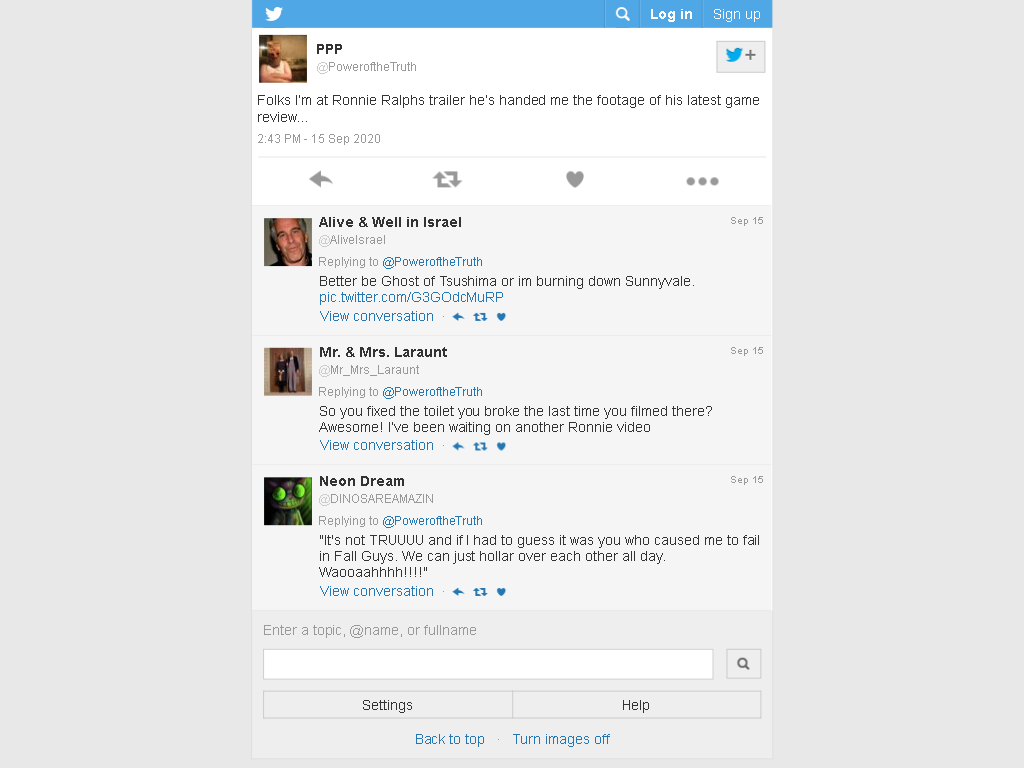Open the pic.twitter.com/G3GOdcMuRP link

click(x=411, y=297)
